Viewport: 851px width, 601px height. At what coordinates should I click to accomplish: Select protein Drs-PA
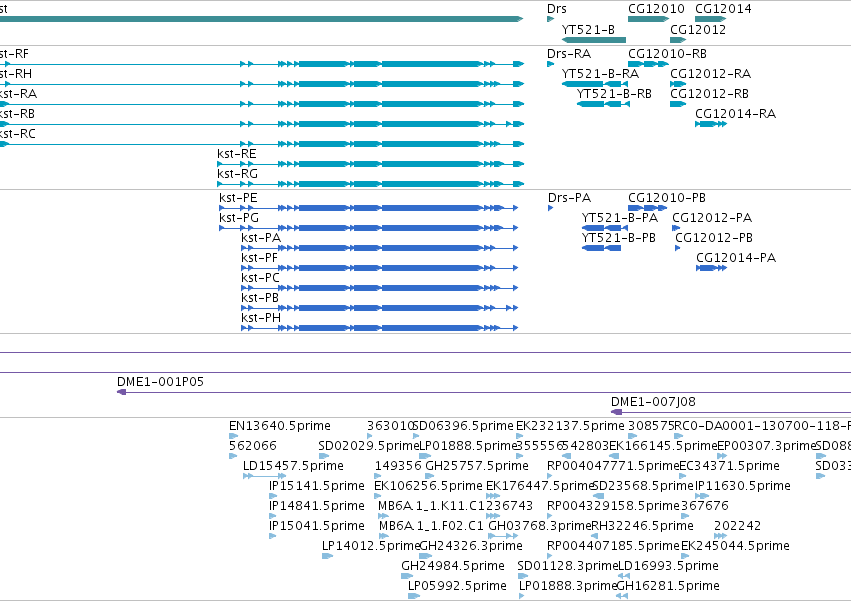(550, 208)
